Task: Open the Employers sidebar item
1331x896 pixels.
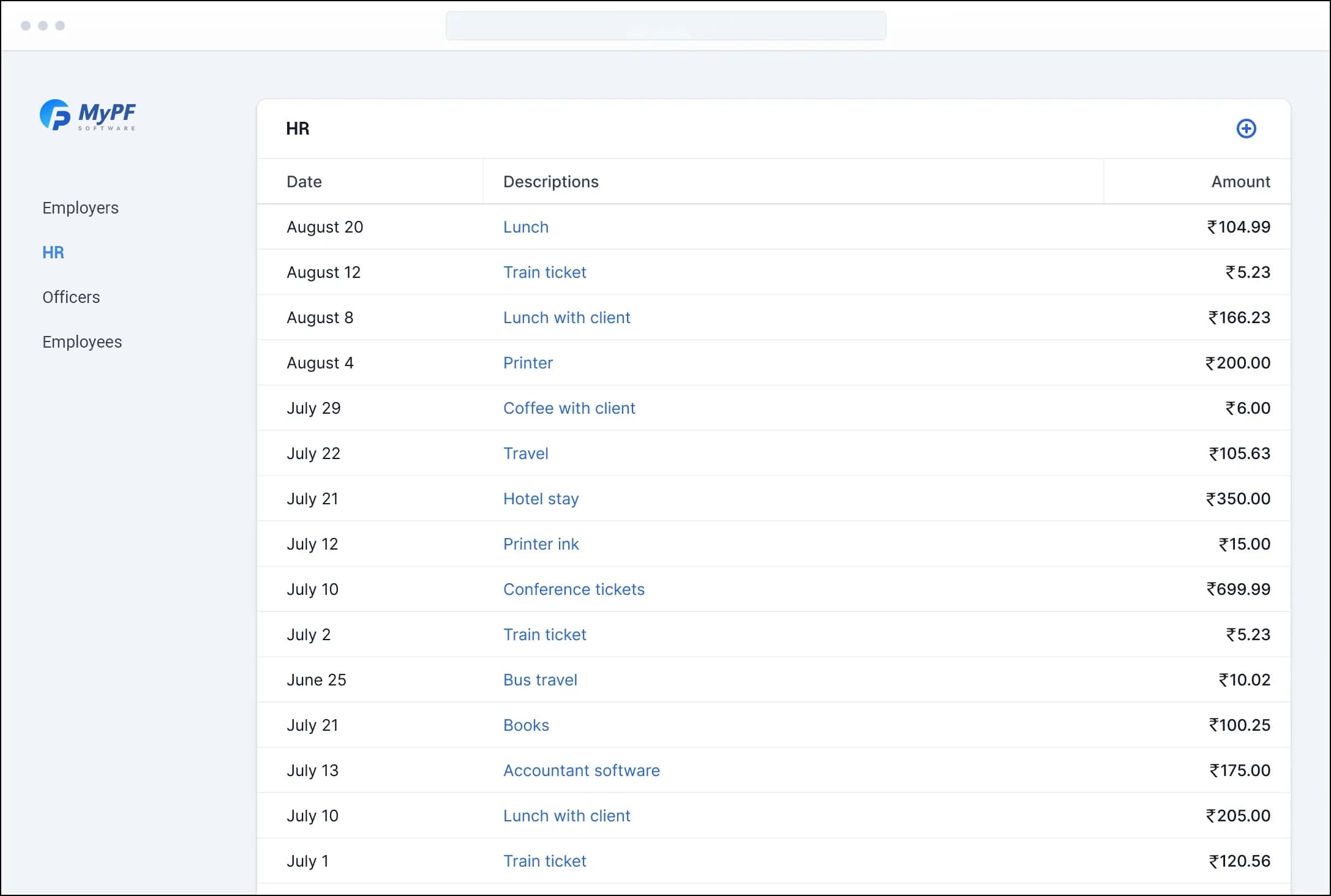Action: pyautogui.click(x=80, y=208)
